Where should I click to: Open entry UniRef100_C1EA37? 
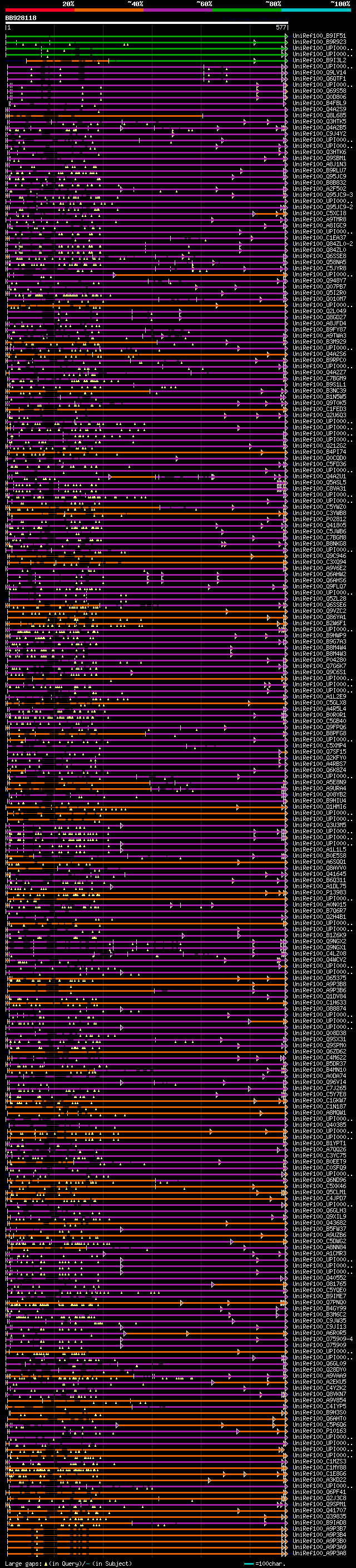pyautogui.click(x=319, y=238)
